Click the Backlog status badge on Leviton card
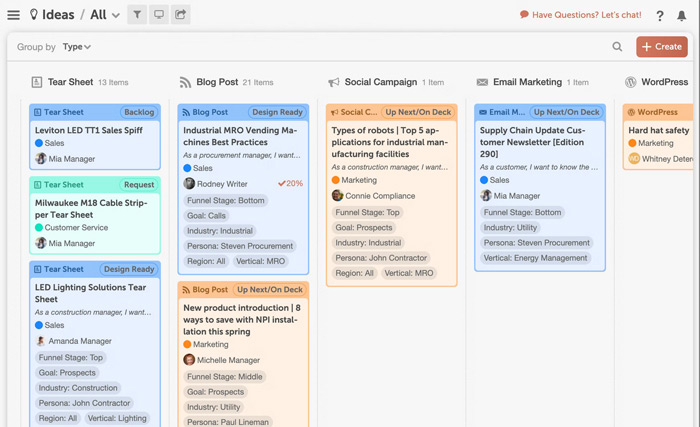This screenshot has height=427, width=700. [x=139, y=113]
